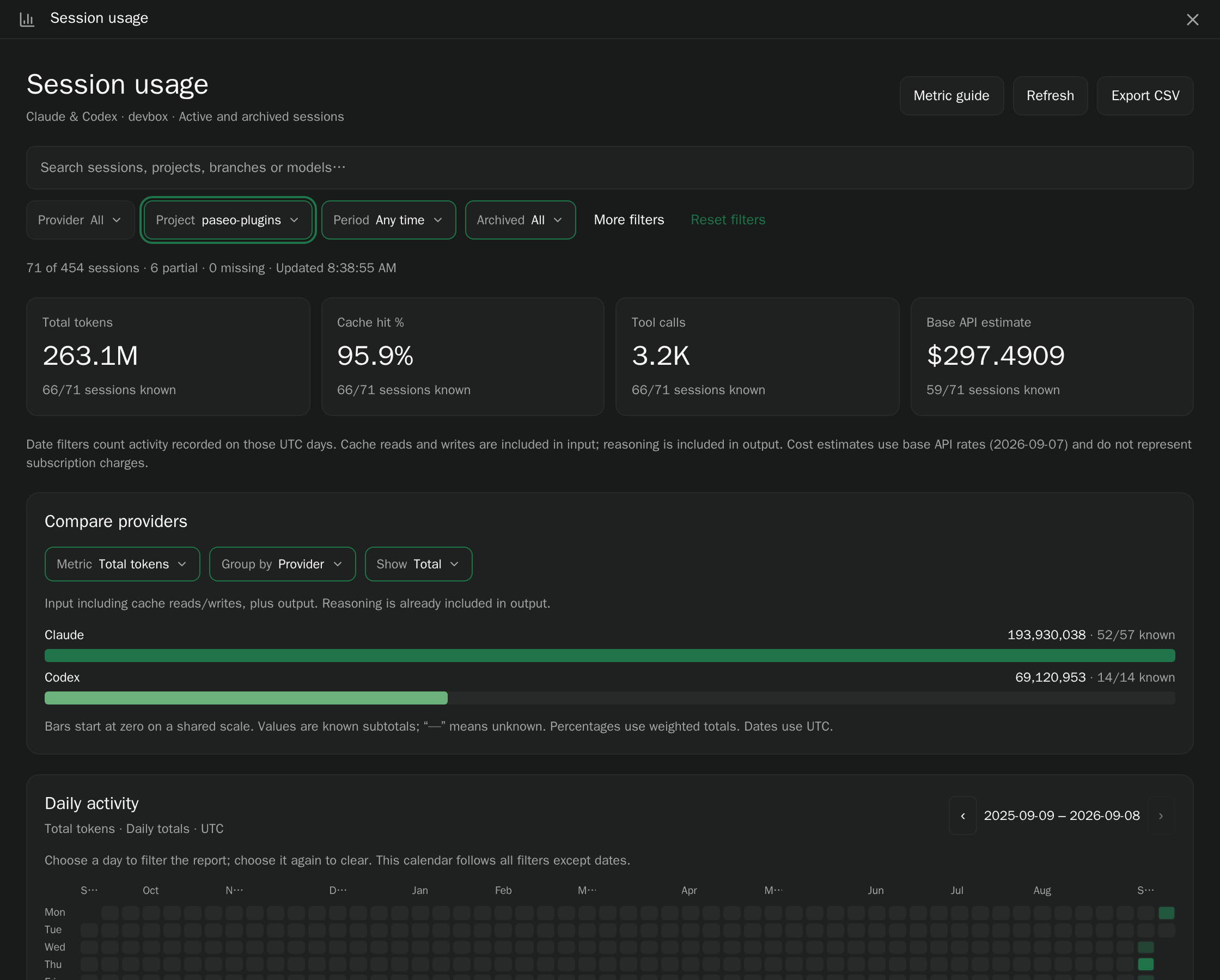Click the Wed weekday label in the calendar
1220x980 pixels.
click(x=55, y=947)
